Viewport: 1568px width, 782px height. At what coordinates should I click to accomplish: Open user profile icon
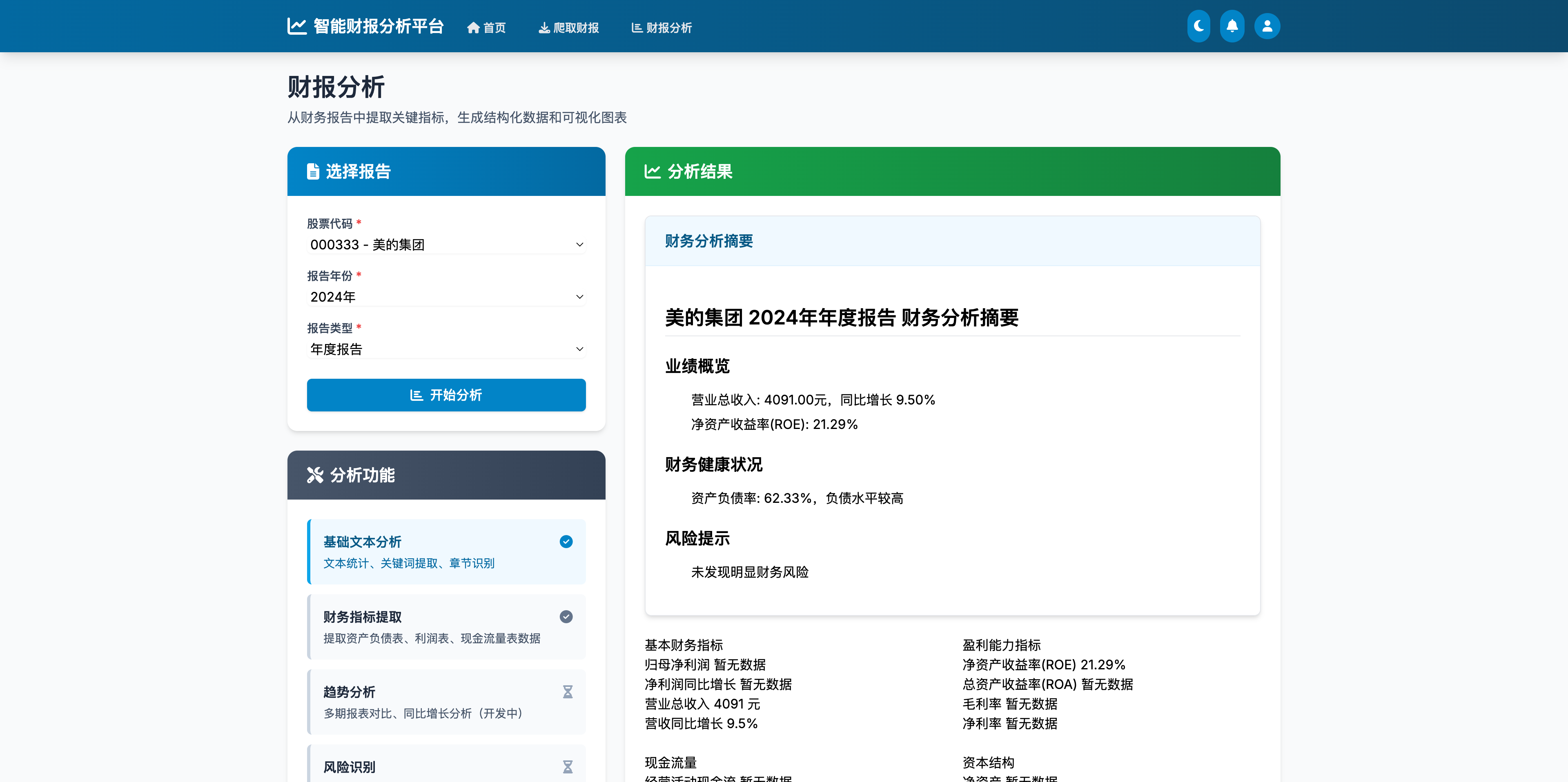1267,26
